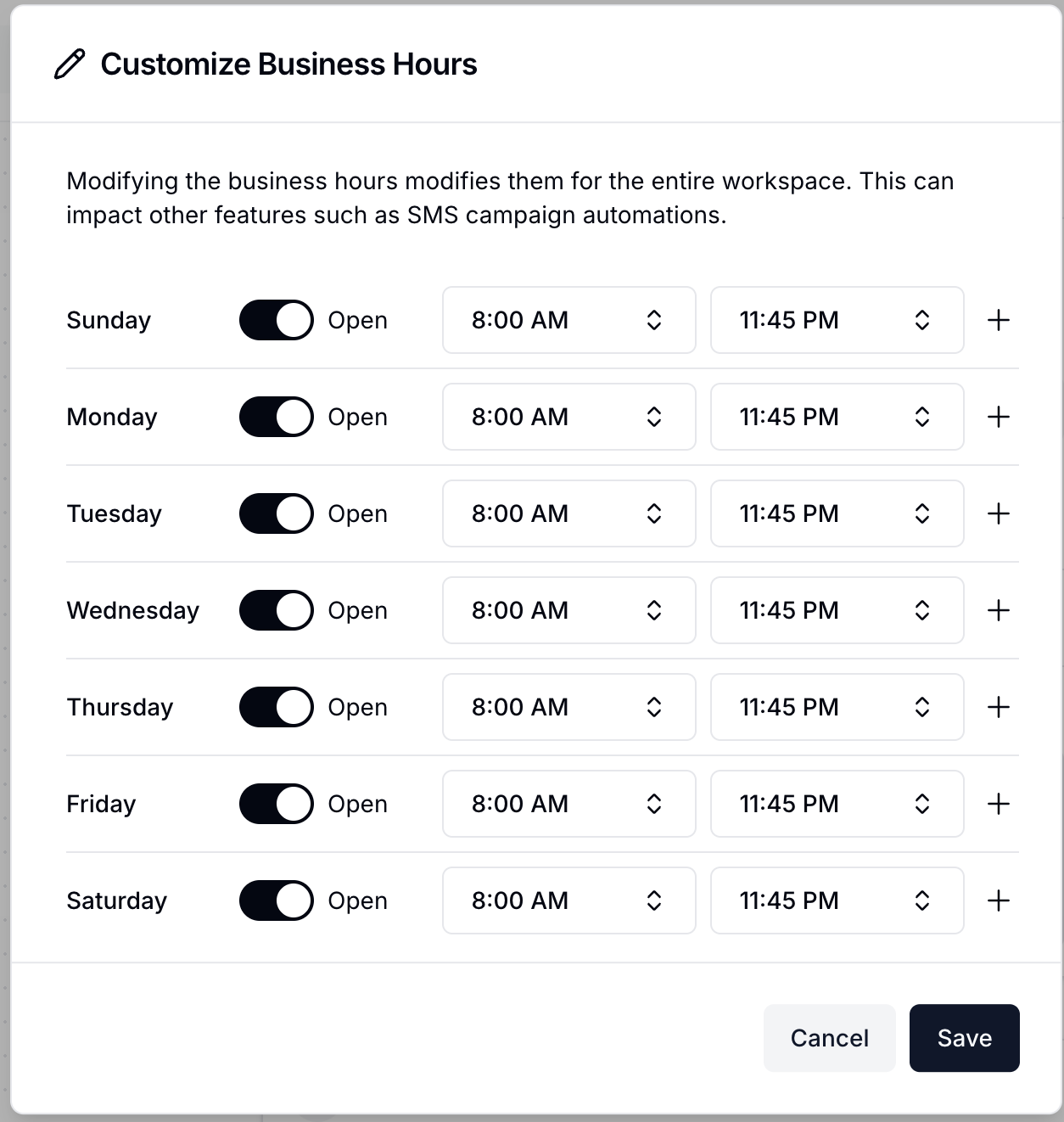The image size is (1064, 1122).
Task: Click the plus icon beside Friday's times
Action: point(999,804)
